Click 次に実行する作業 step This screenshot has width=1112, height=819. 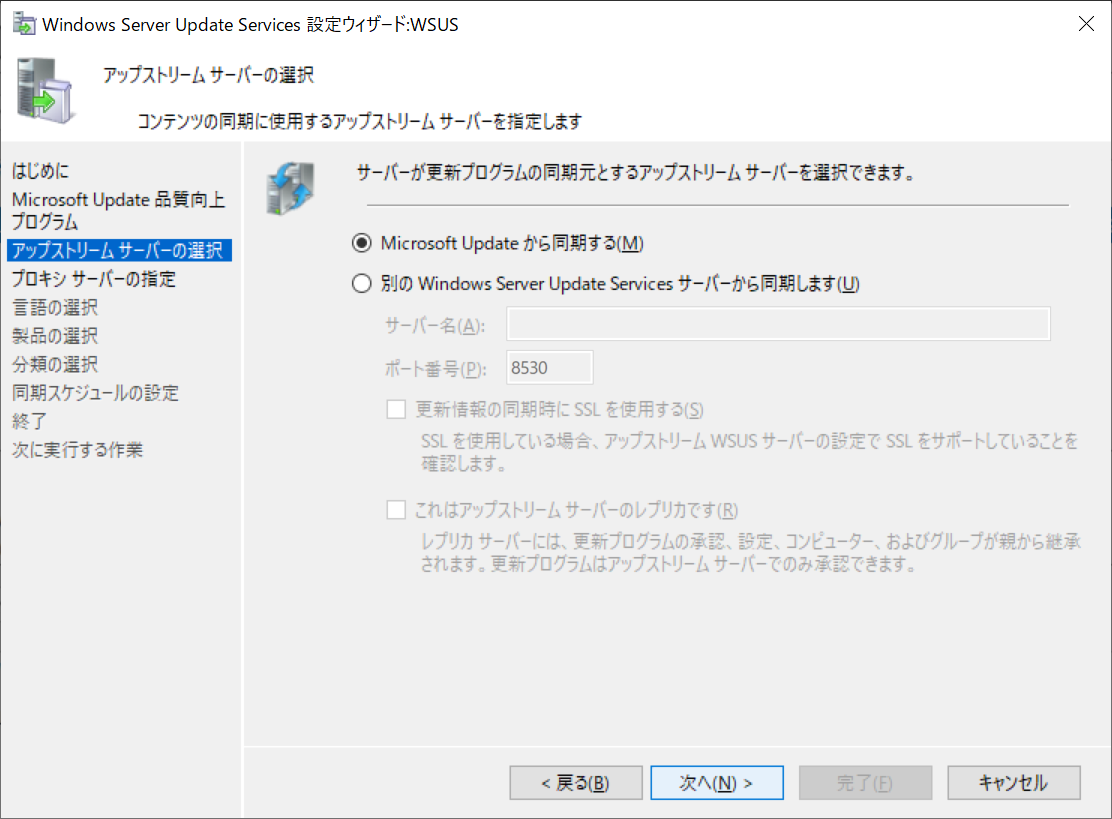tap(77, 450)
